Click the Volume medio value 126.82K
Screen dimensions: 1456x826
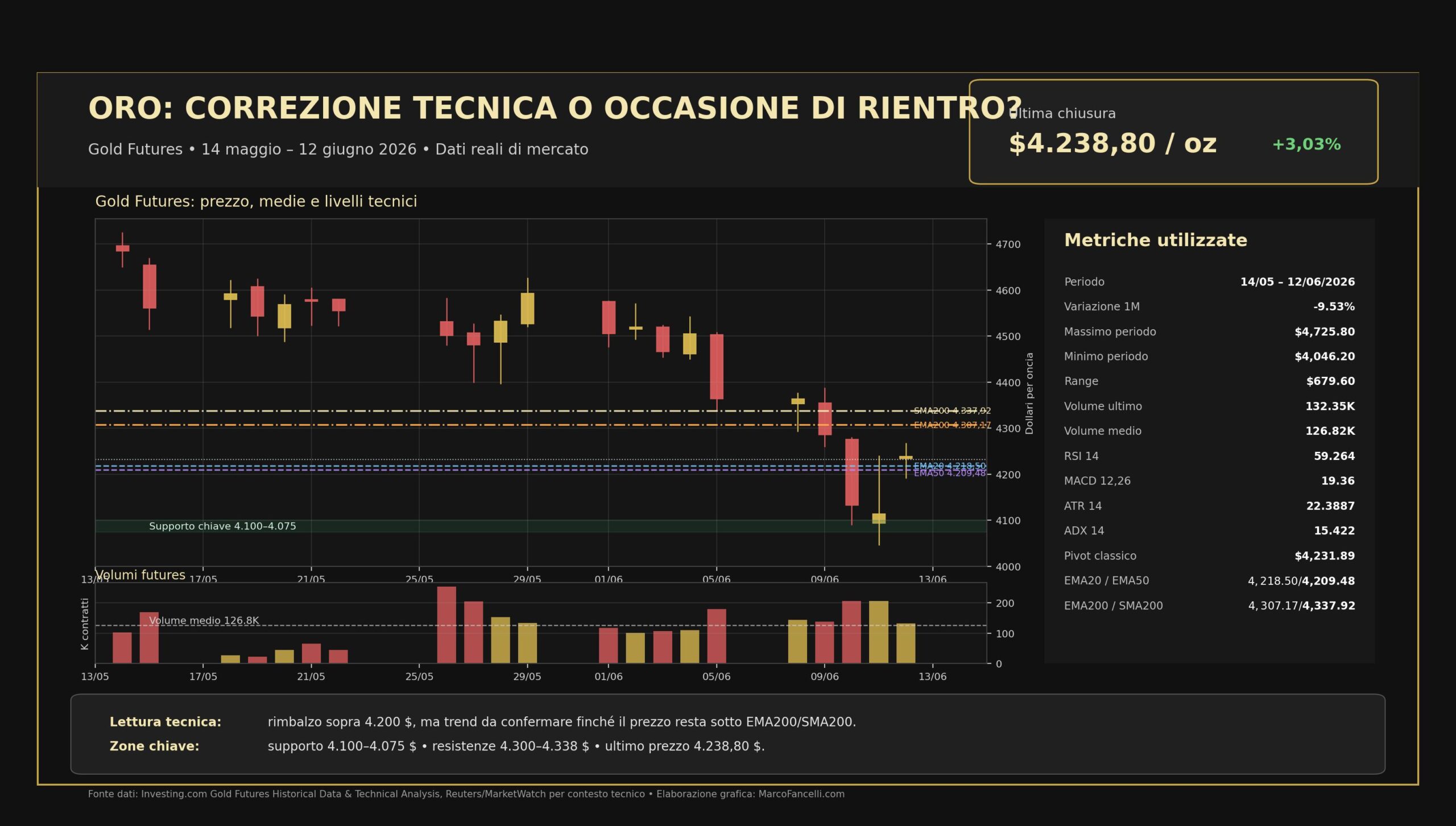click(x=1330, y=431)
